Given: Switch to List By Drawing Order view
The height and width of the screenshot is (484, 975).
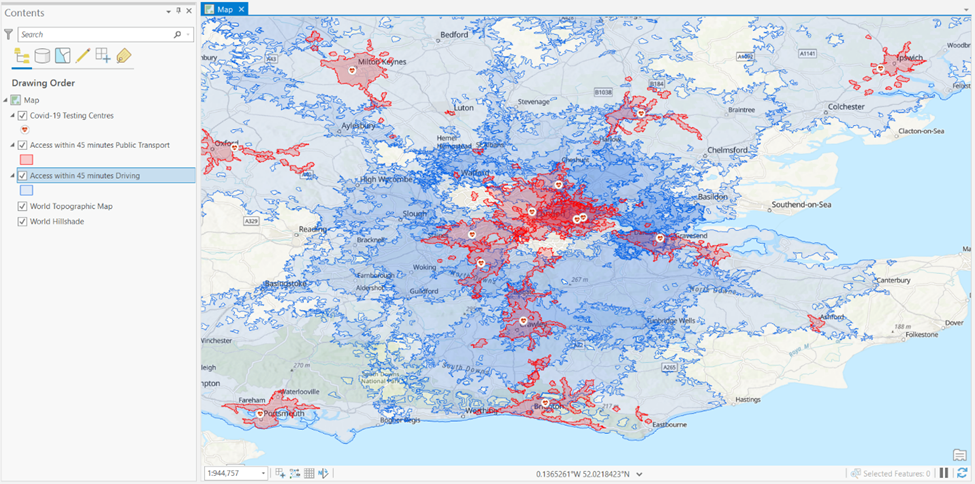Looking at the screenshot, I should (22, 57).
